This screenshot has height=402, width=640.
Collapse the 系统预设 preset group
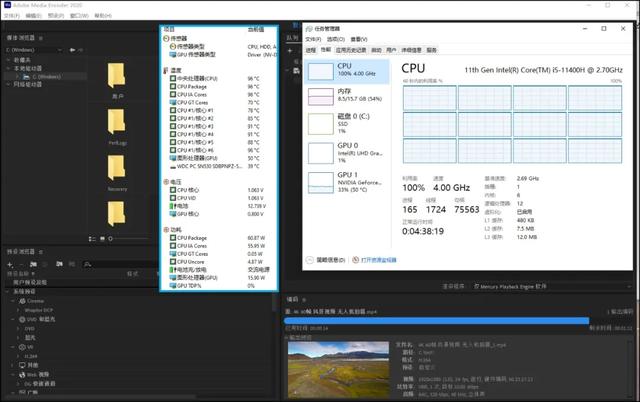(7, 292)
